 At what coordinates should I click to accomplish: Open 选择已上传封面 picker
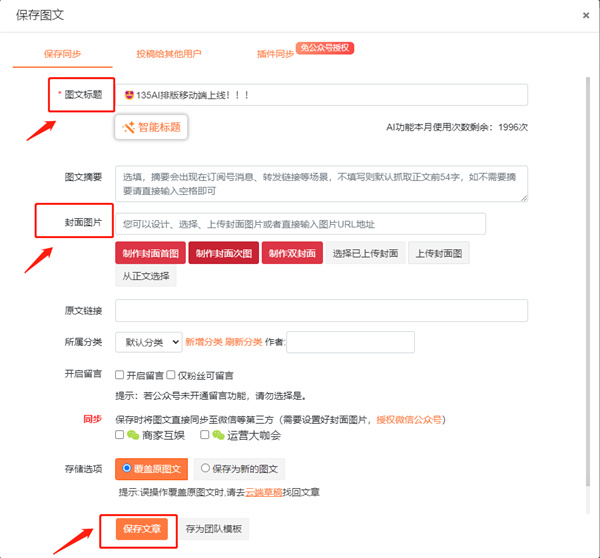coord(365,253)
